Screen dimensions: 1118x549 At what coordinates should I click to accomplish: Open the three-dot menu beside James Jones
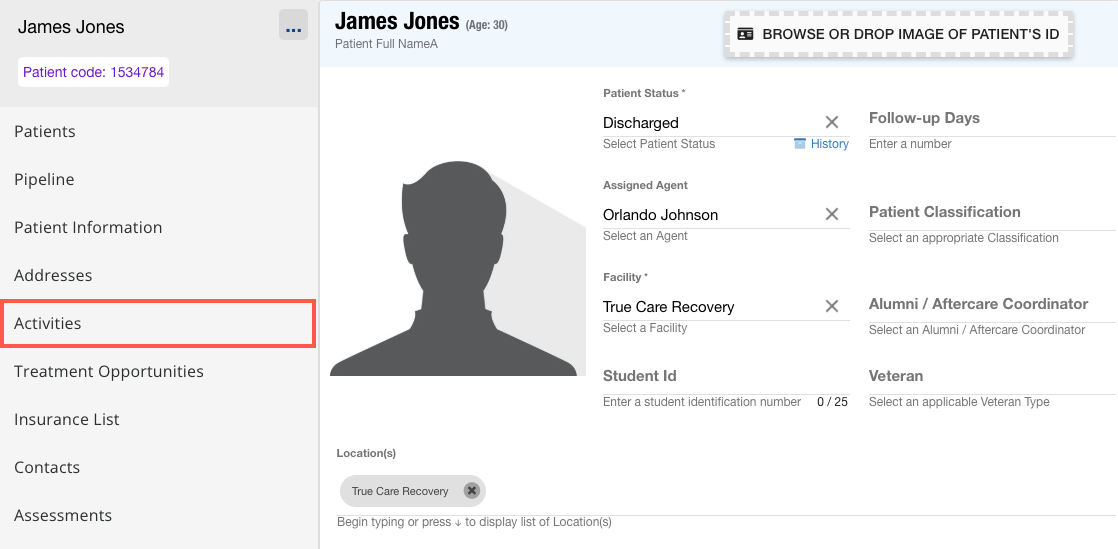tap(293, 28)
